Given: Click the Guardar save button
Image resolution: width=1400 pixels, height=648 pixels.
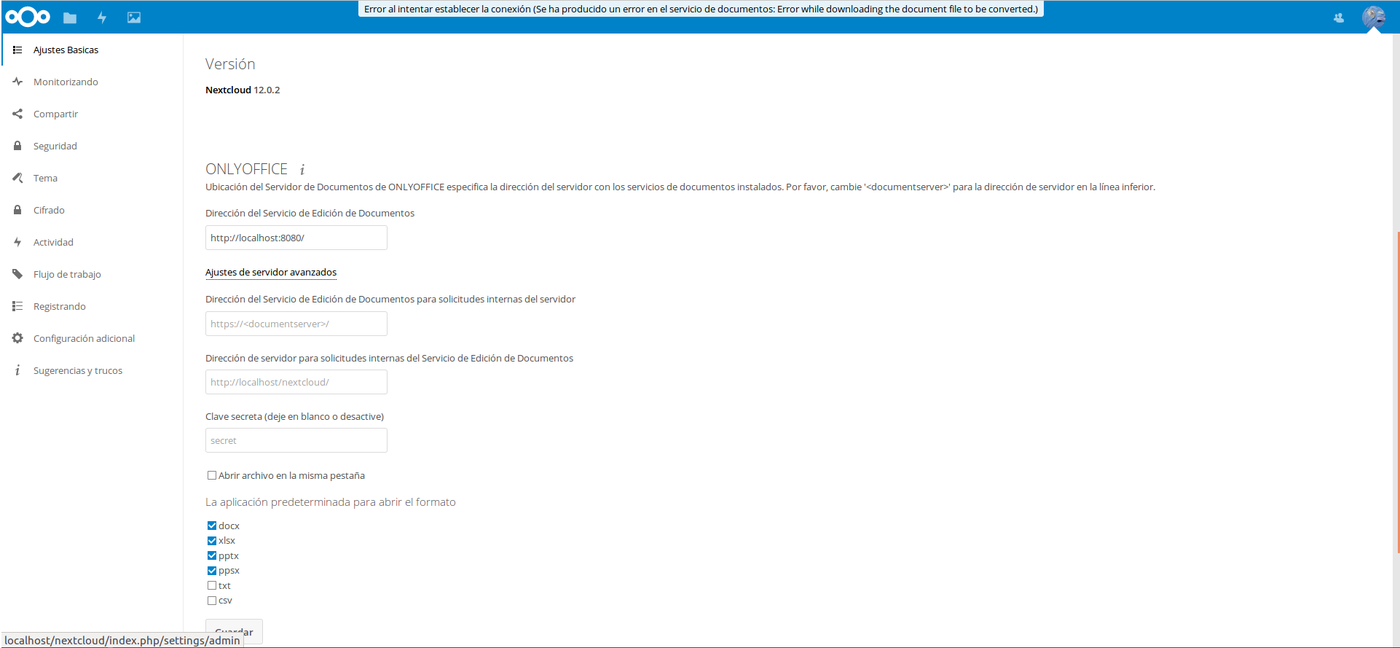Looking at the screenshot, I should [234, 632].
